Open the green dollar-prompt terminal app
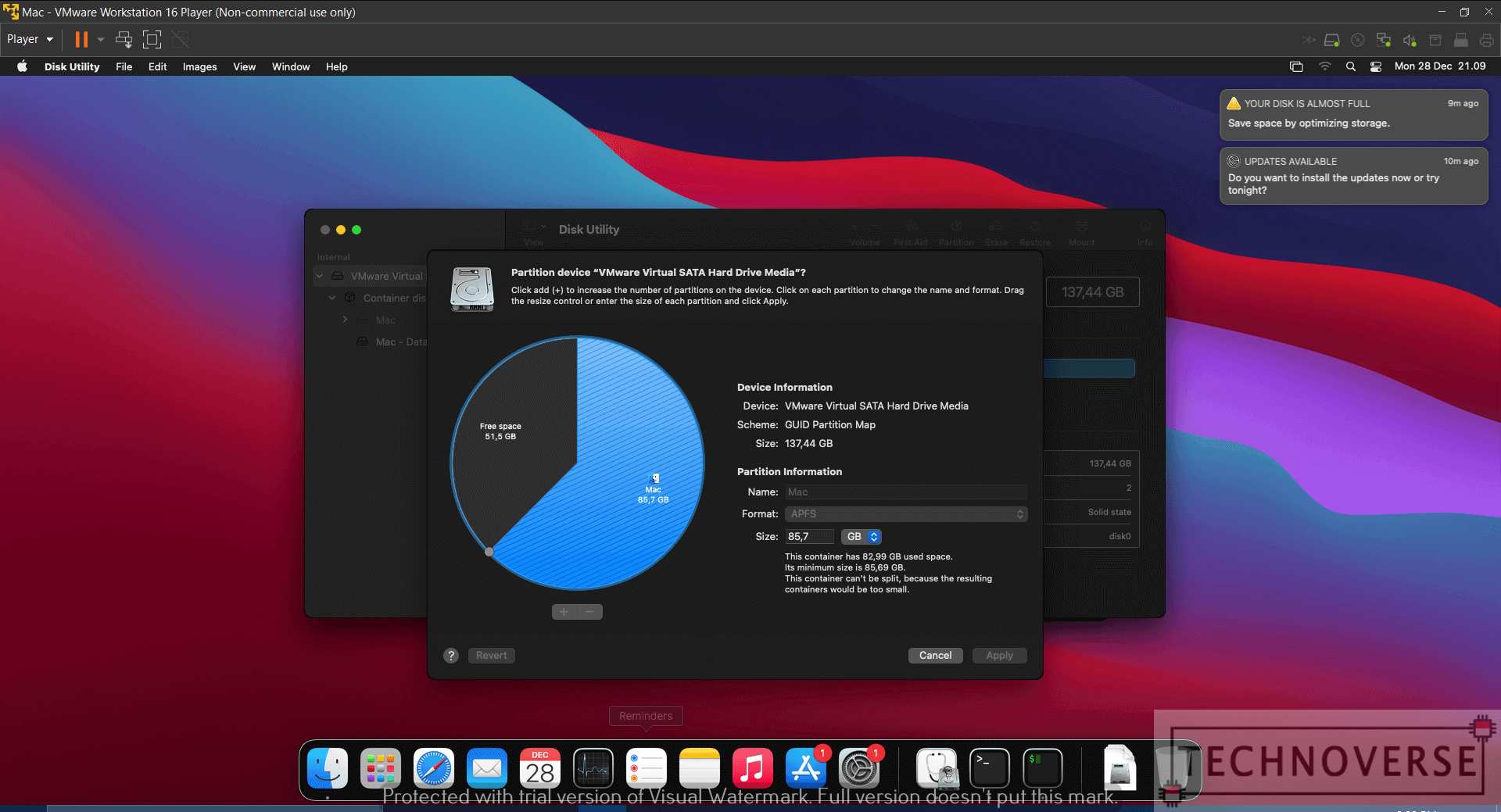Viewport: 1501px width, 812px height. [x=1043, y=768]
